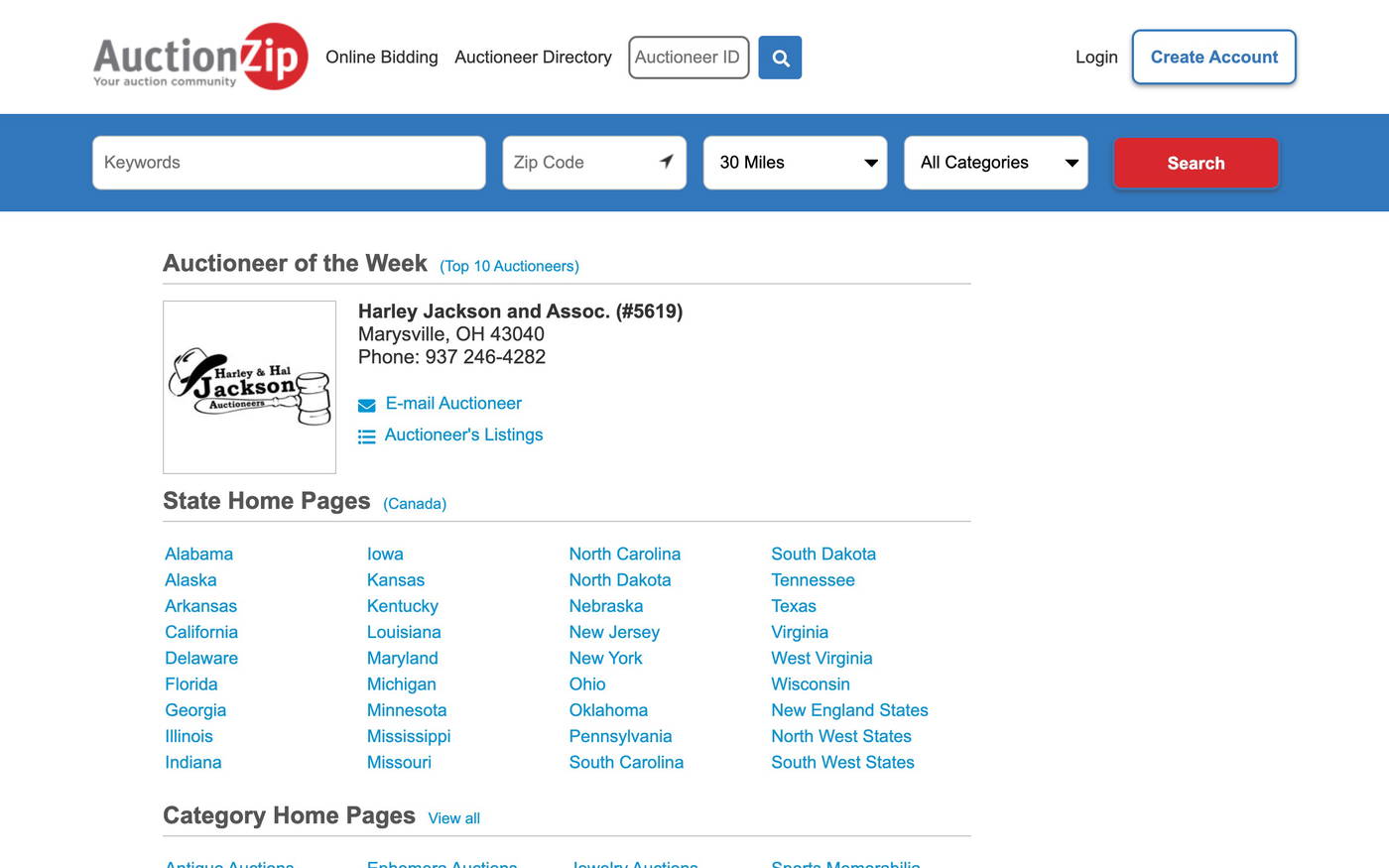Viewport: 1389px width, 868px height.
Task: Open the Online Bidding menu item
Action: pyautogui.click(x=381, y=58)
